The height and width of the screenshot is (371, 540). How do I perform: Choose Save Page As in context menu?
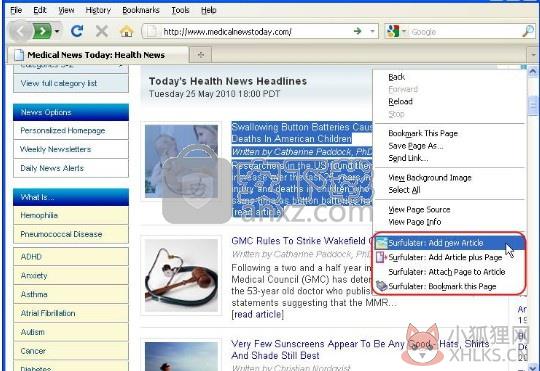(416, 146)
